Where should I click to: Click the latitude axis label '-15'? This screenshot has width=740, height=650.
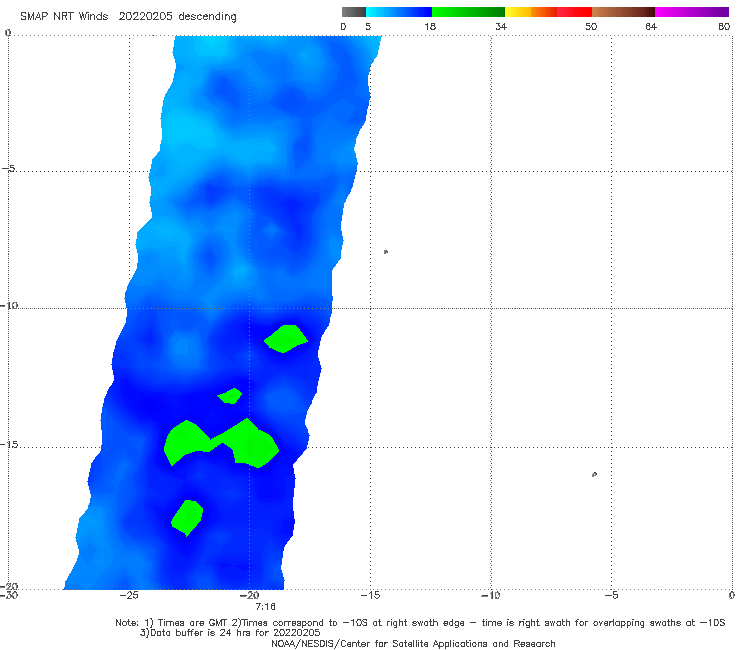pyautogui.click(x=9, y=445)
